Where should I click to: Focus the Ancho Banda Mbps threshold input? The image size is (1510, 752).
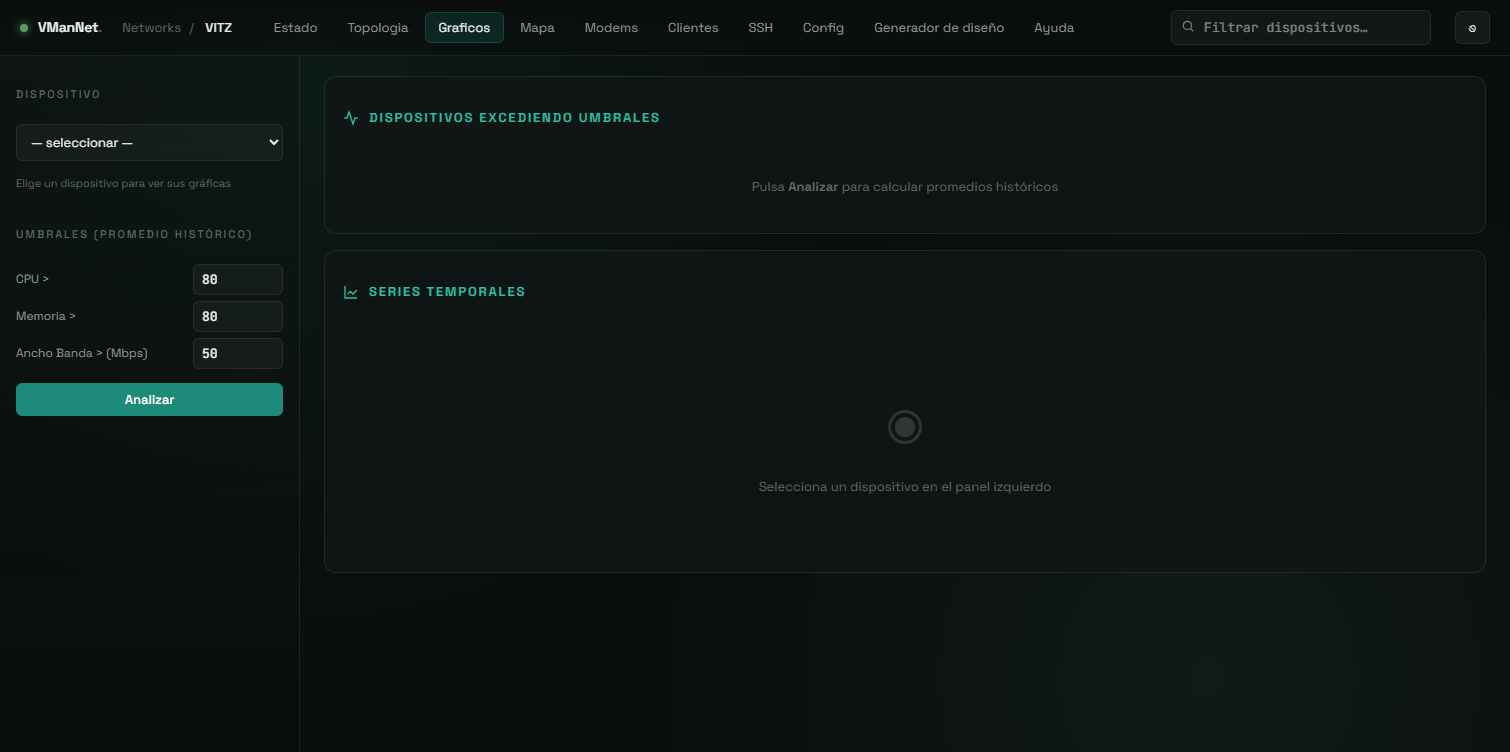(237, 353)
